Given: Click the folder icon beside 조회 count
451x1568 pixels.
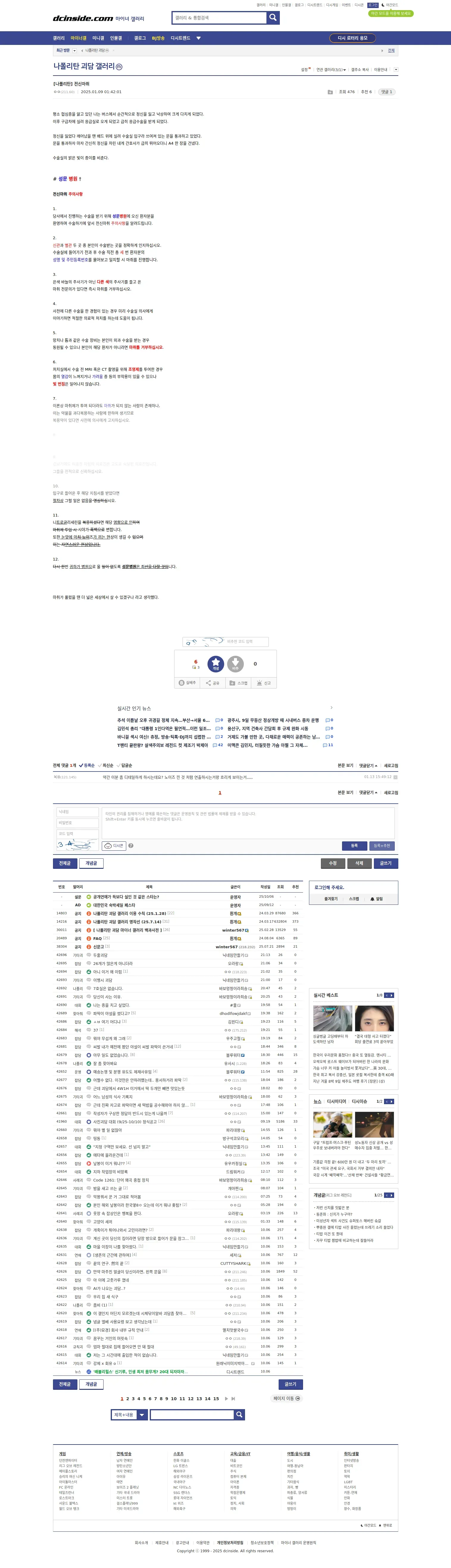Looking at the screenshot, I should [x=330, y=92].
